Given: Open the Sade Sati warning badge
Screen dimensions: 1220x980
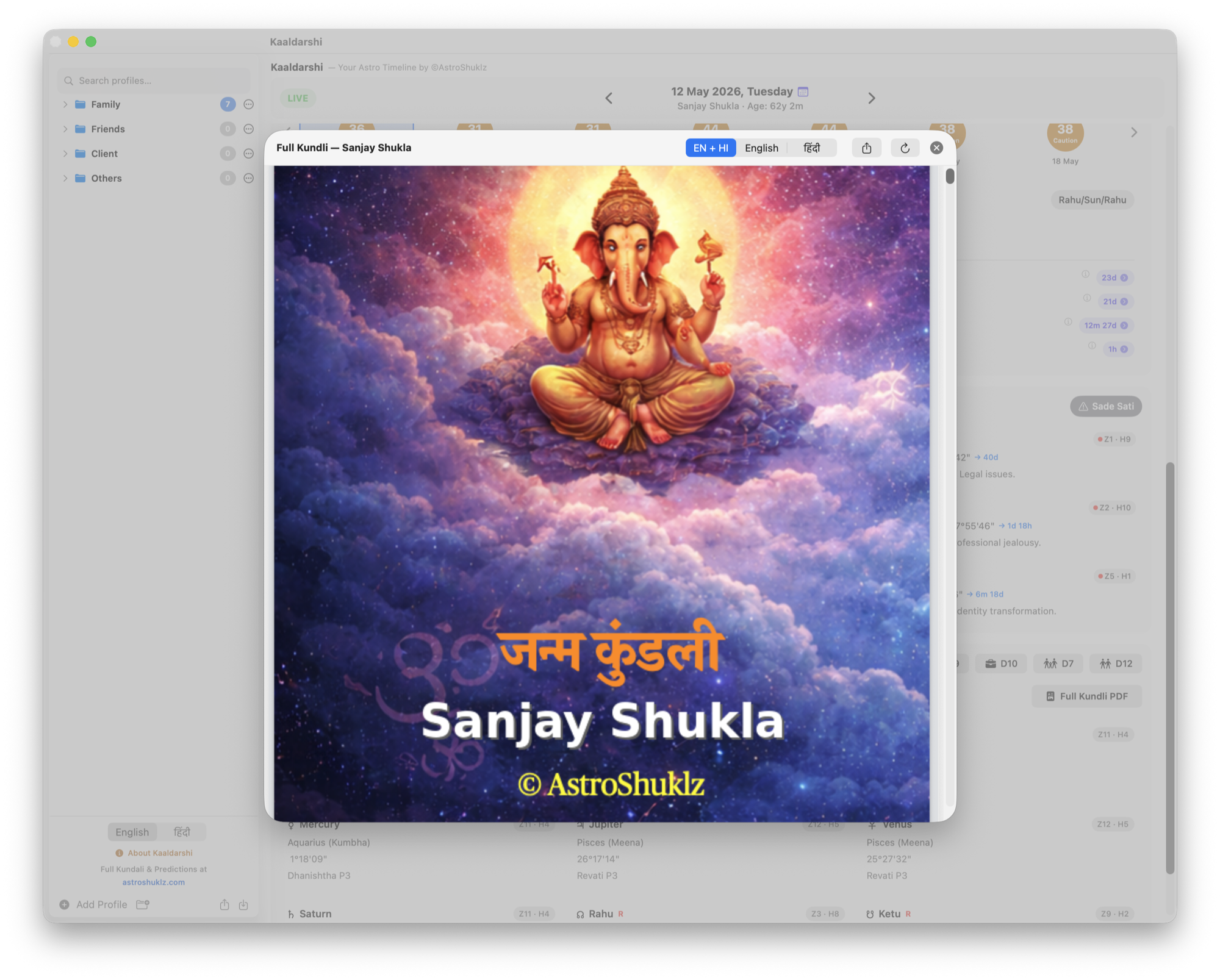Looking at the screenshot, I should pyautogui.click(x=1106, y=406).
